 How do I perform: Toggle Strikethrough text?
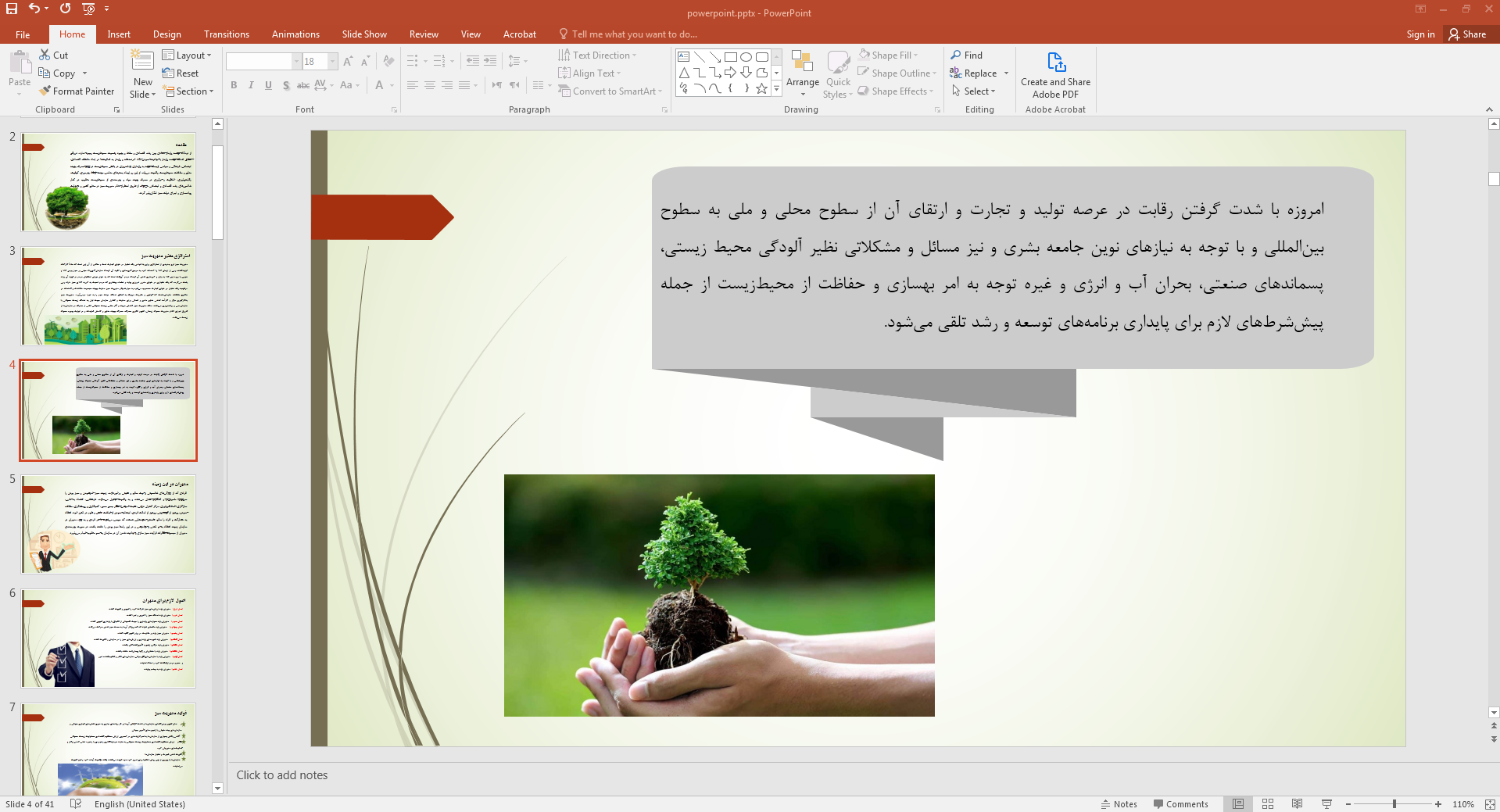pyautogui.click(x=303, y=85)
